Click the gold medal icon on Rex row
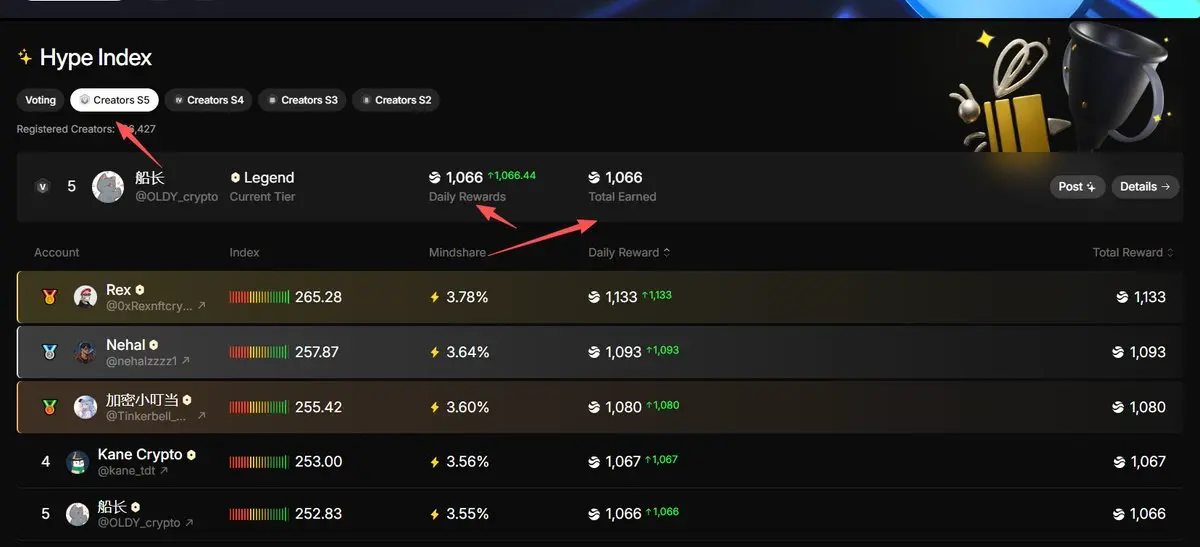This screenshot has height=547, width=1200. coord(49,297)
